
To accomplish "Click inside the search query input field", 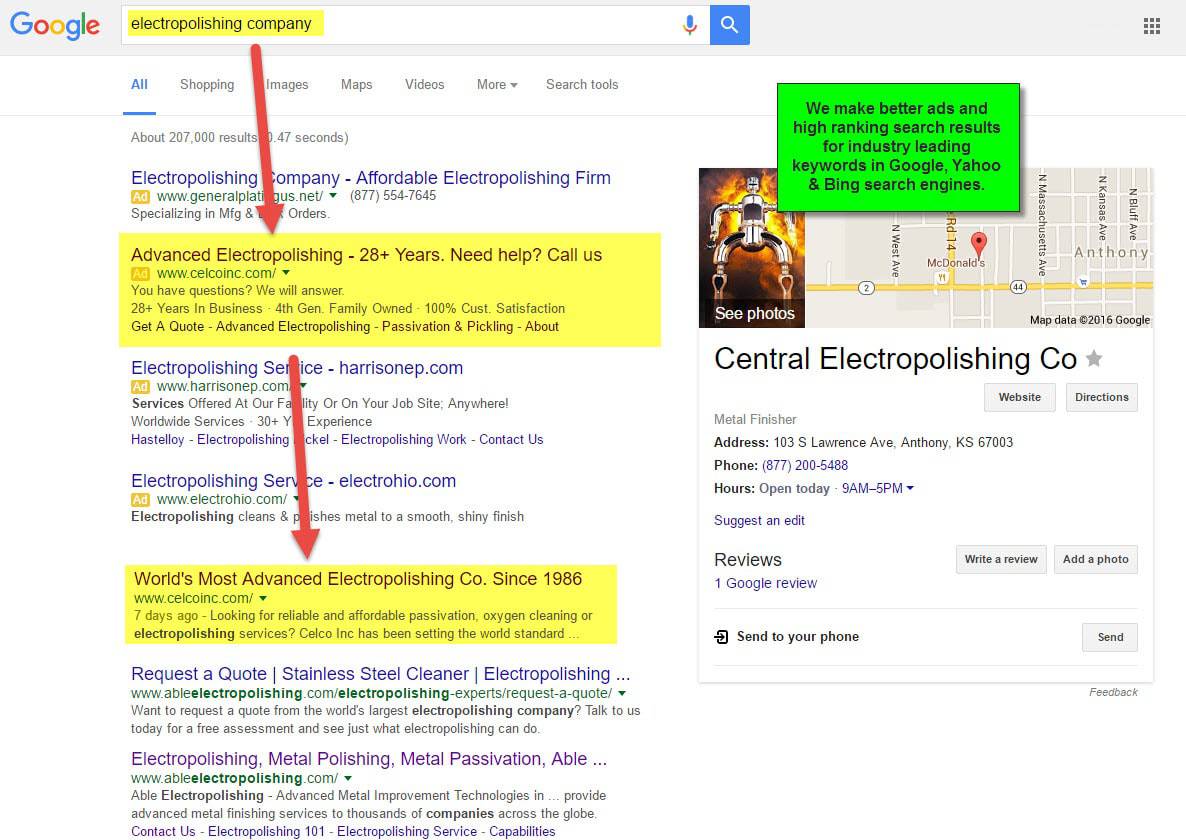I will (300, 23).
